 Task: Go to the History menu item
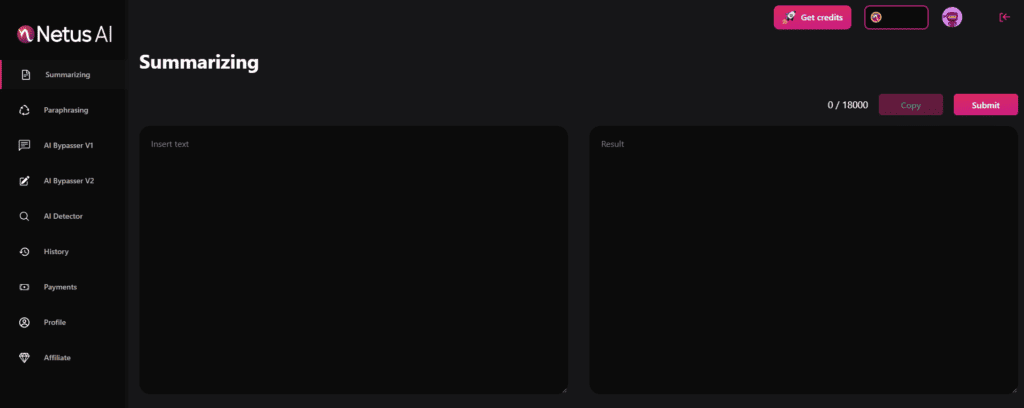pos(56,252)
